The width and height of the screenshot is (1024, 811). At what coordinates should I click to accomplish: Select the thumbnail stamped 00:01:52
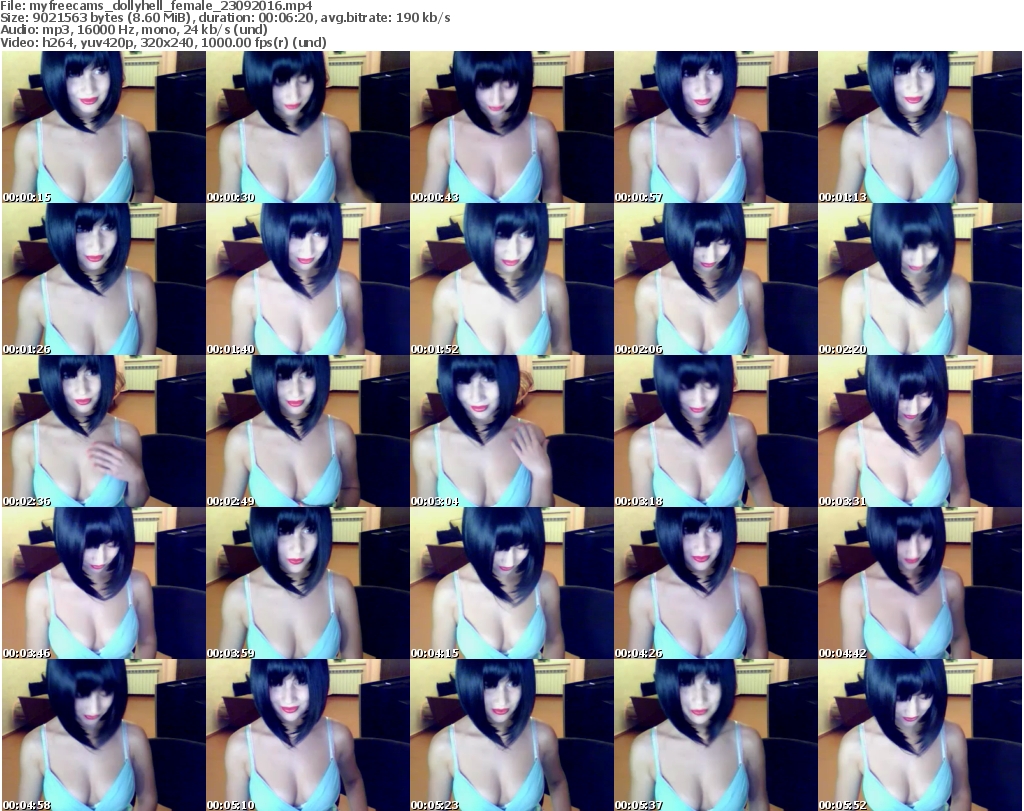tap(511, 279)
